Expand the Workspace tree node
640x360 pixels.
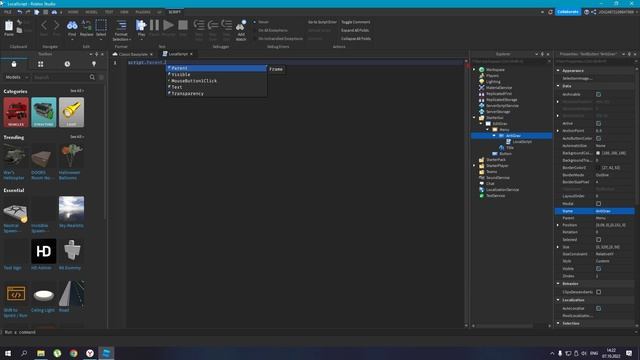pos(474,70)
